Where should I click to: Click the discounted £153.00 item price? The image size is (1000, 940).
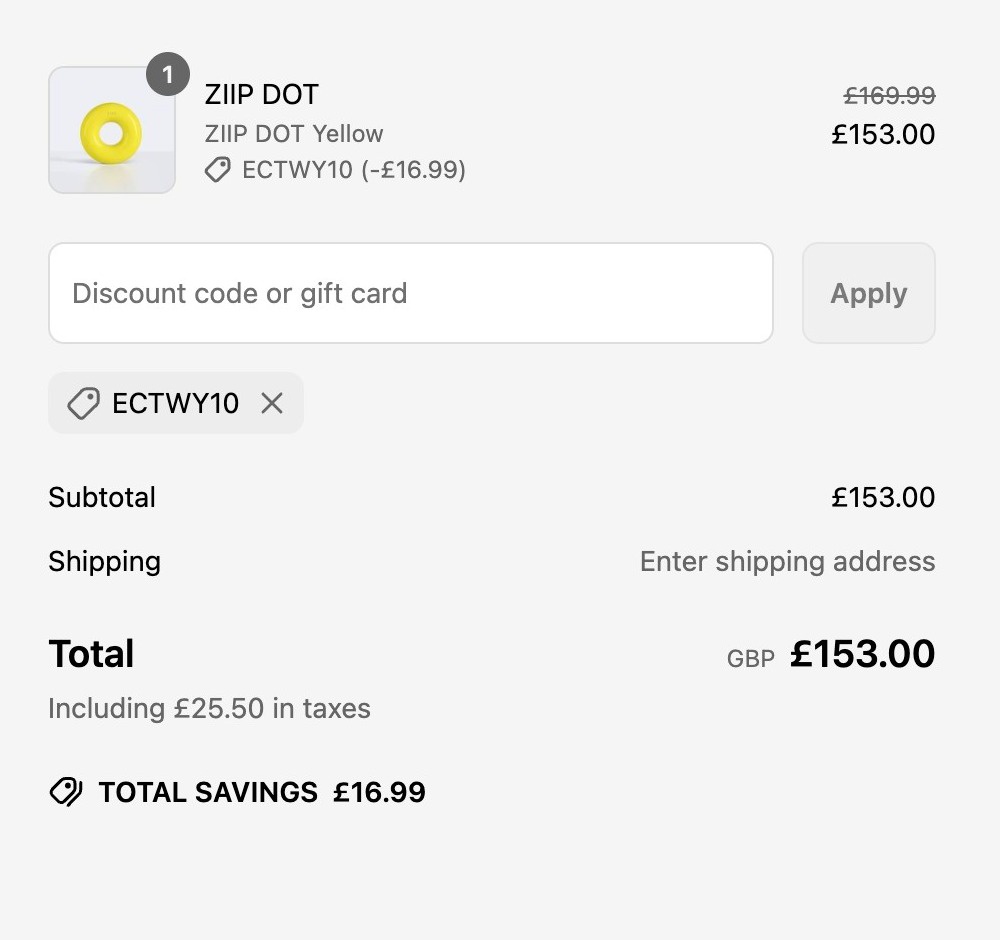tap(883, 135)
